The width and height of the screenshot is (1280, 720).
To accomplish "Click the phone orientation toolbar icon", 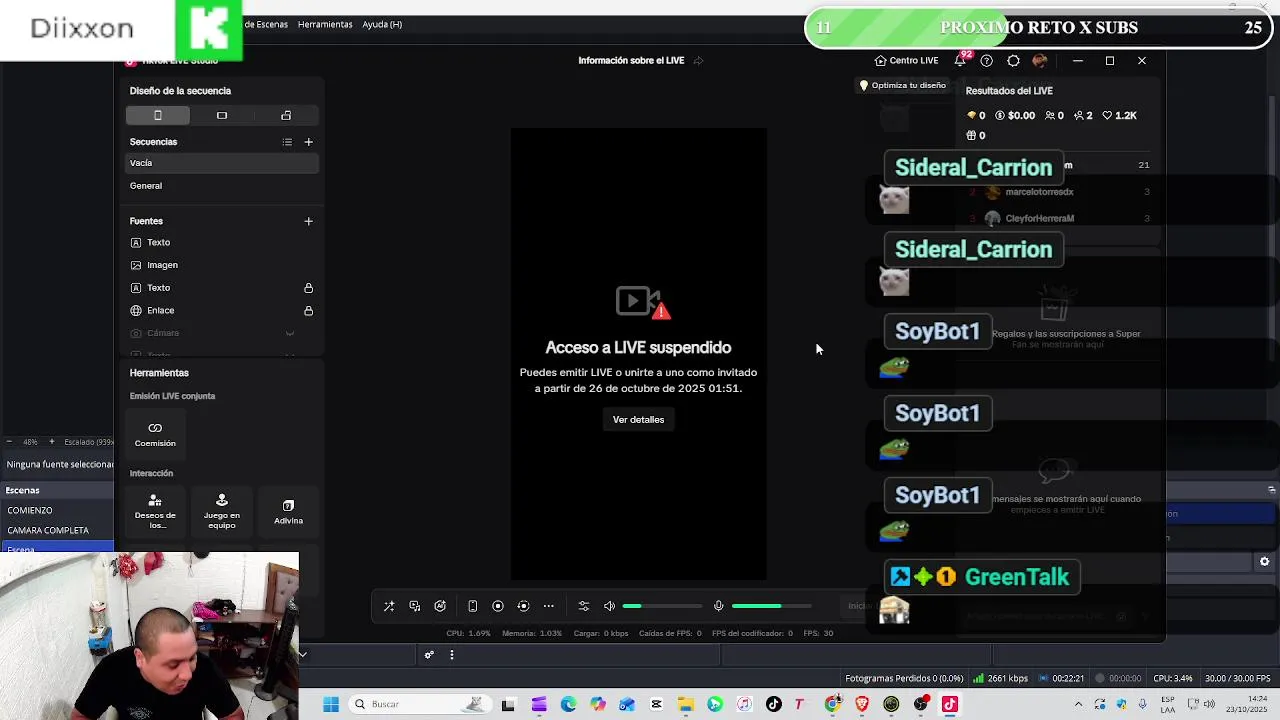I will click(472, 606).
